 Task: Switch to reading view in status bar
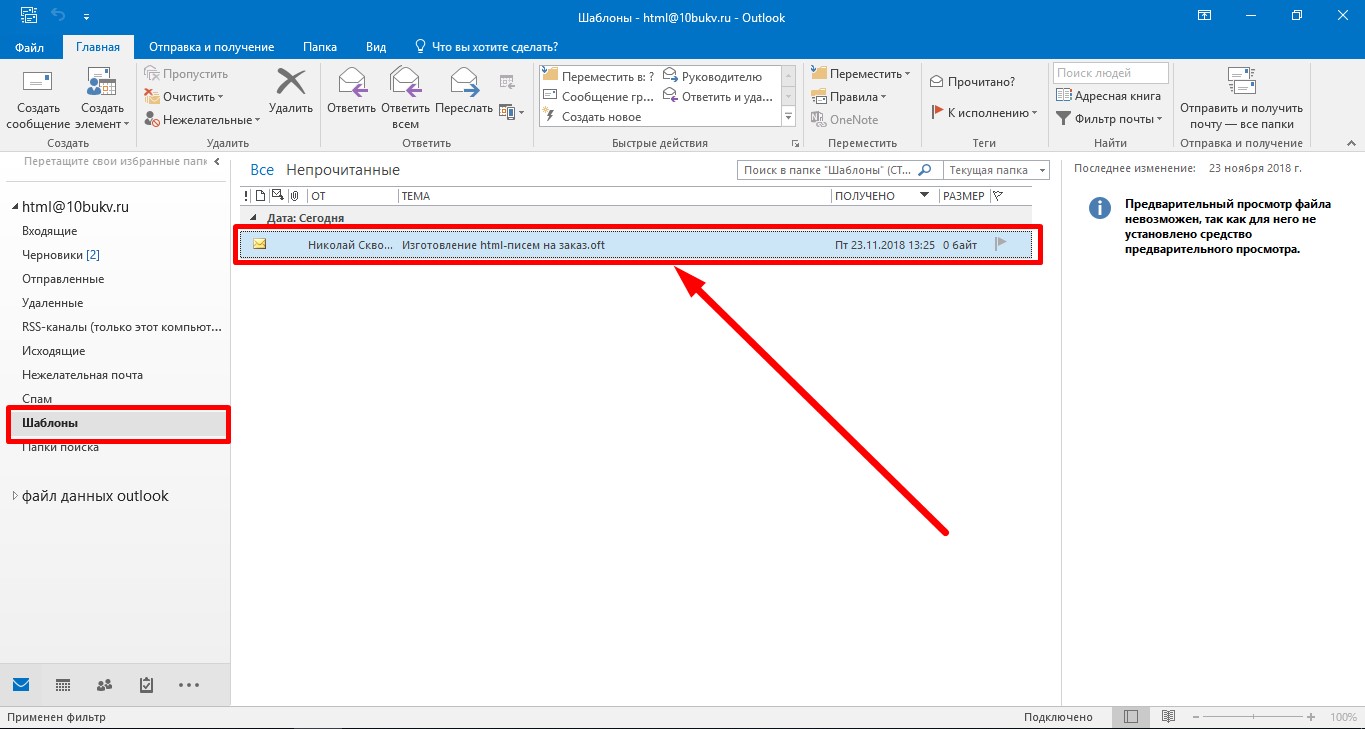[x=1167, y=717]
